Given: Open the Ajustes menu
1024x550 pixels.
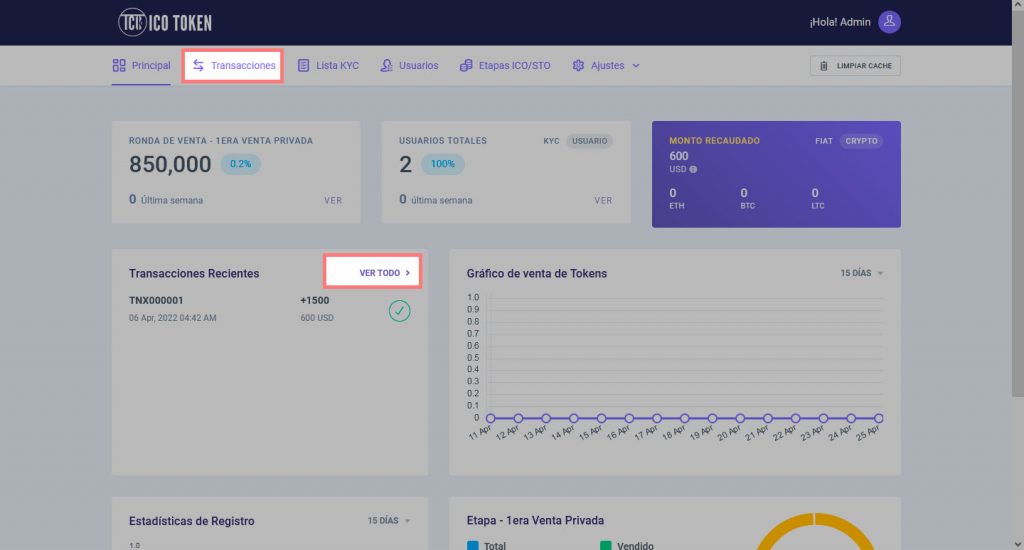Looking at the screenshot, I should tap(605, 65).
